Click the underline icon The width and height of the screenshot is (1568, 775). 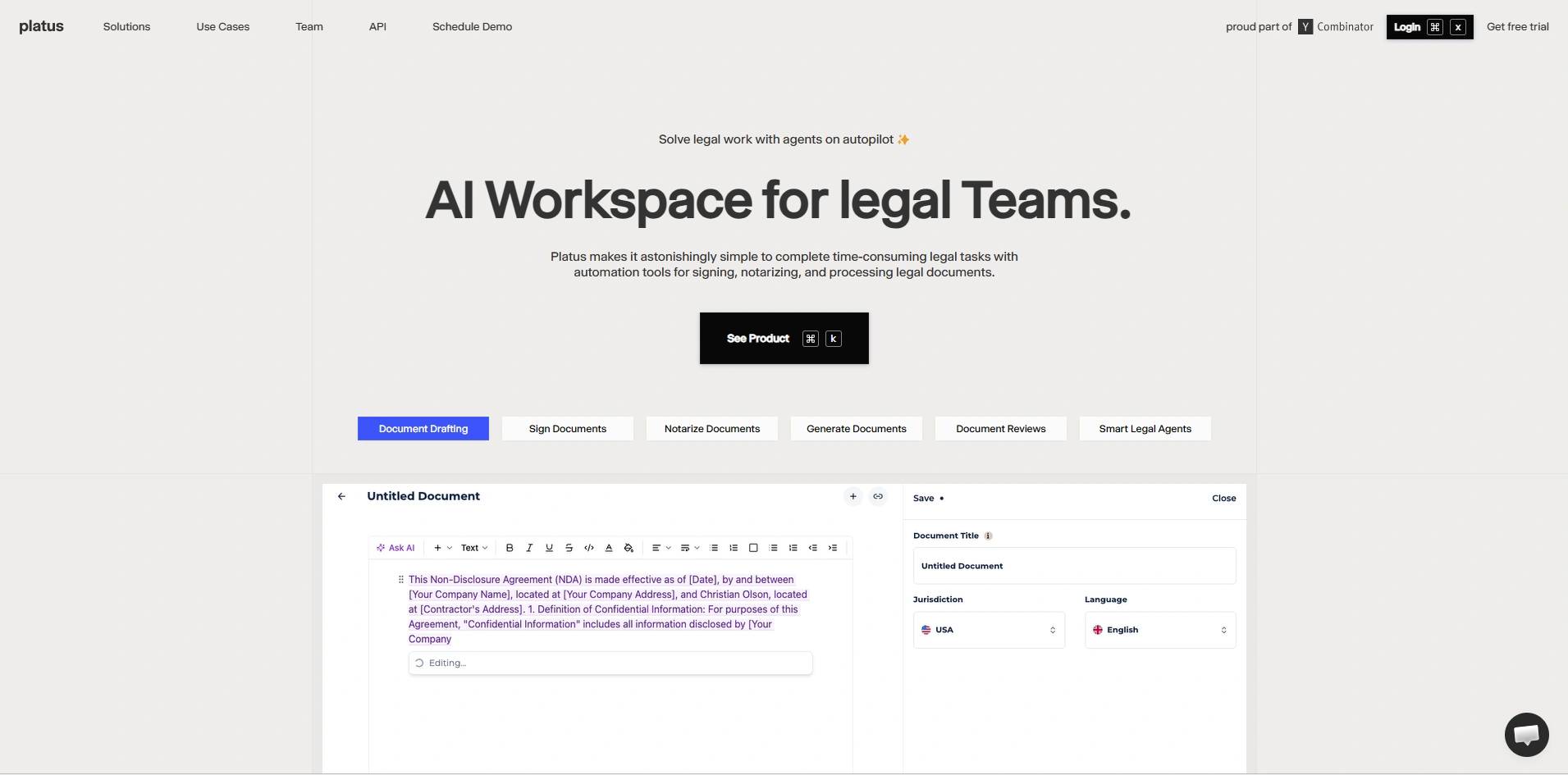coord(549,548)
